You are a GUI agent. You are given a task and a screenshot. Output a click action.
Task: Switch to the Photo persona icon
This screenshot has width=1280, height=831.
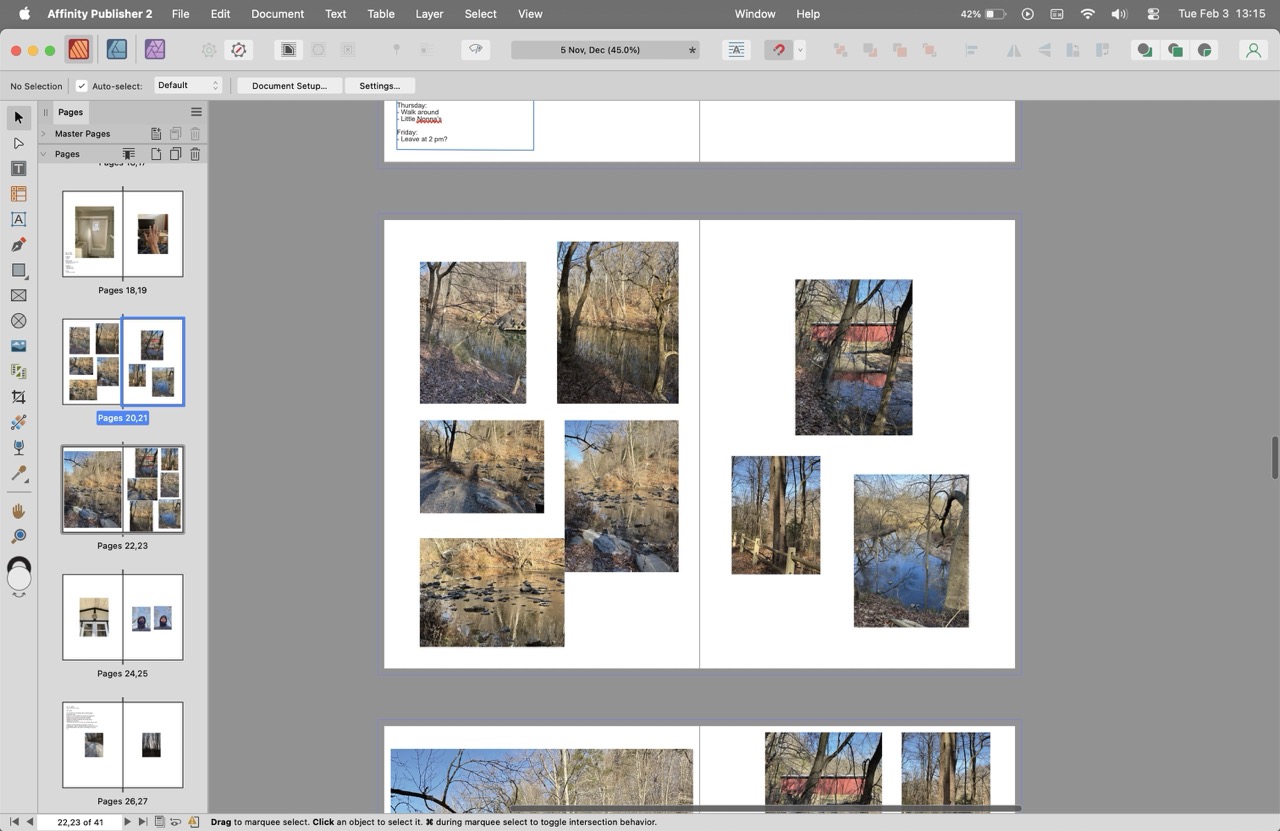tap(154, 50)
